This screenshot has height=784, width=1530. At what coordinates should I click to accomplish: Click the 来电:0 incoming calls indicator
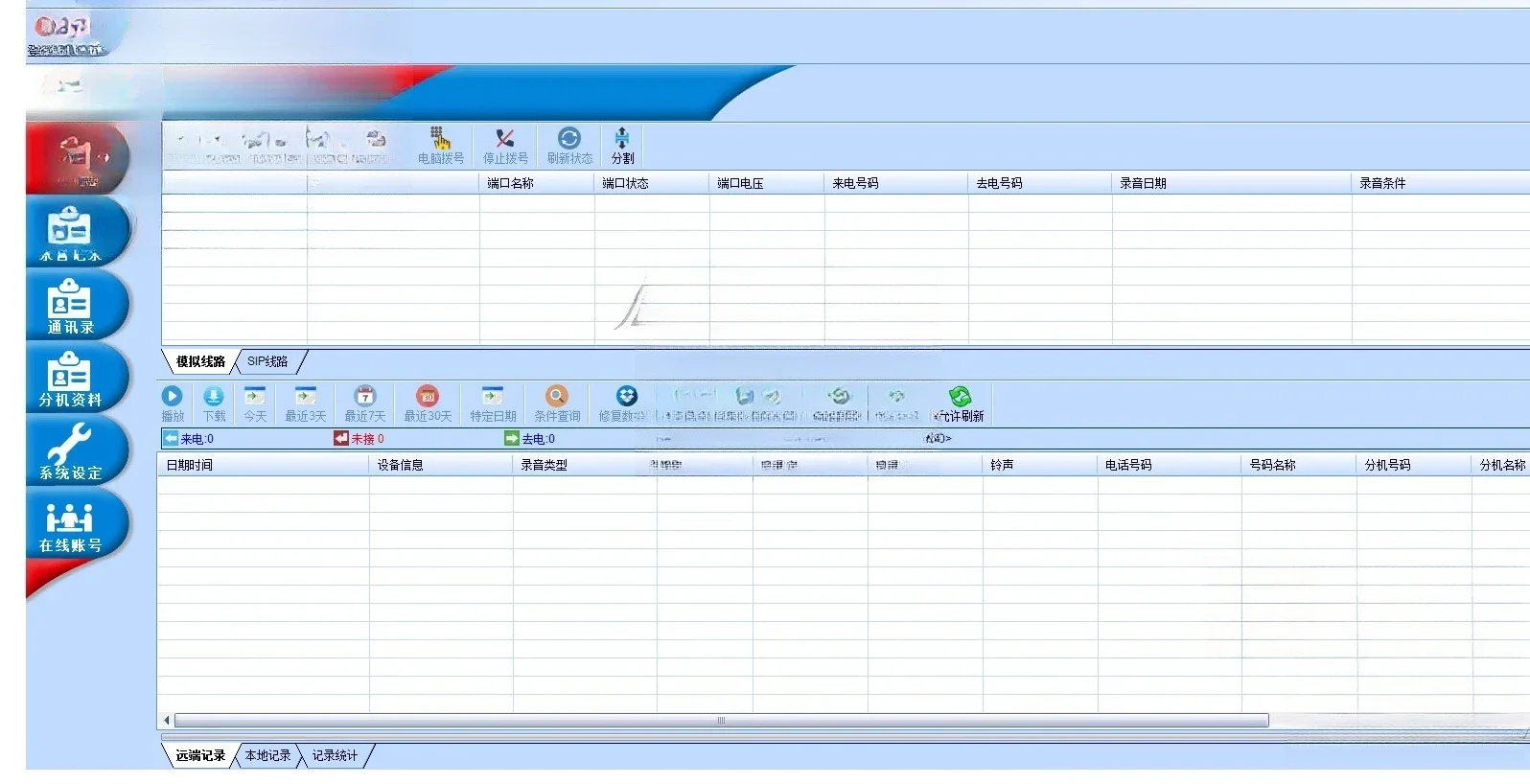[x=189, y=439]
